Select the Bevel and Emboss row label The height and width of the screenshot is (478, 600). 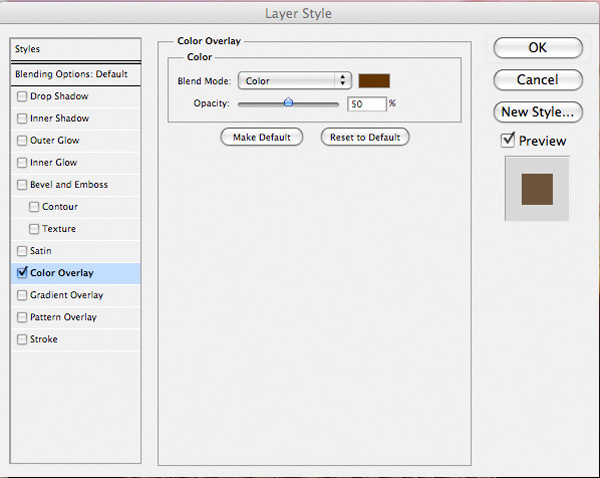[69, 185]
